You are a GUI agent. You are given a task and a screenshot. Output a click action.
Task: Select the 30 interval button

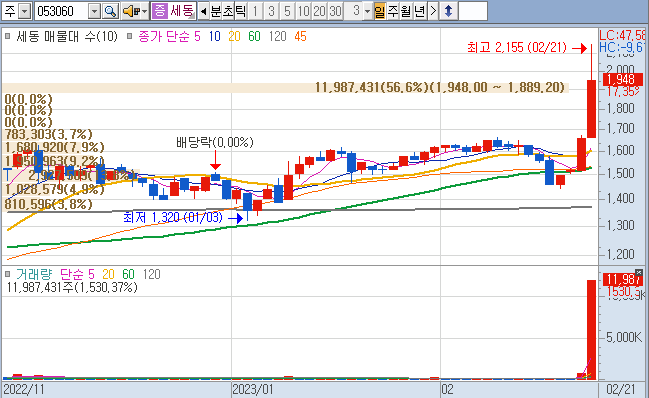(335, 11)
